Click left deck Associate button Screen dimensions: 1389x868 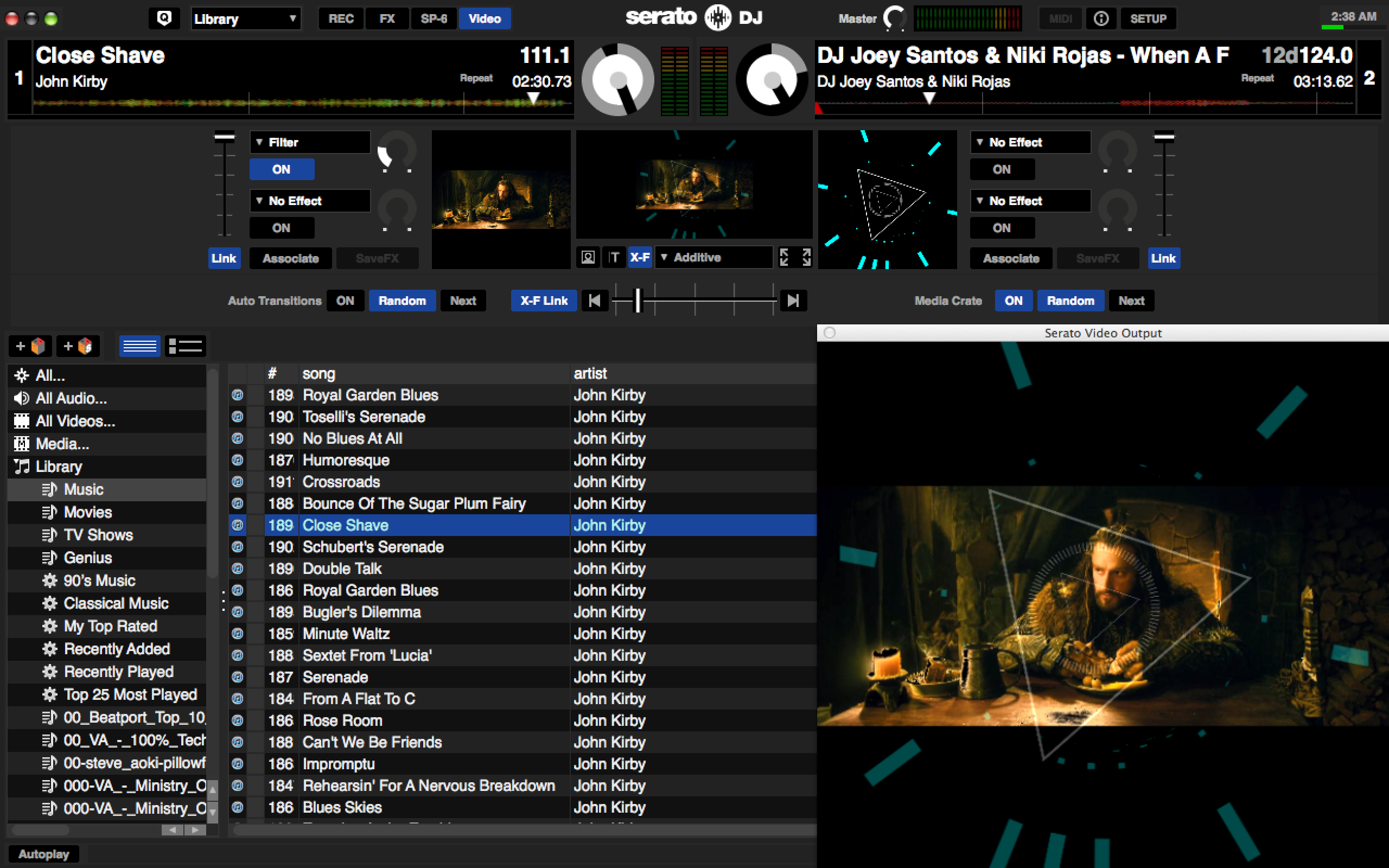point(290,258)
